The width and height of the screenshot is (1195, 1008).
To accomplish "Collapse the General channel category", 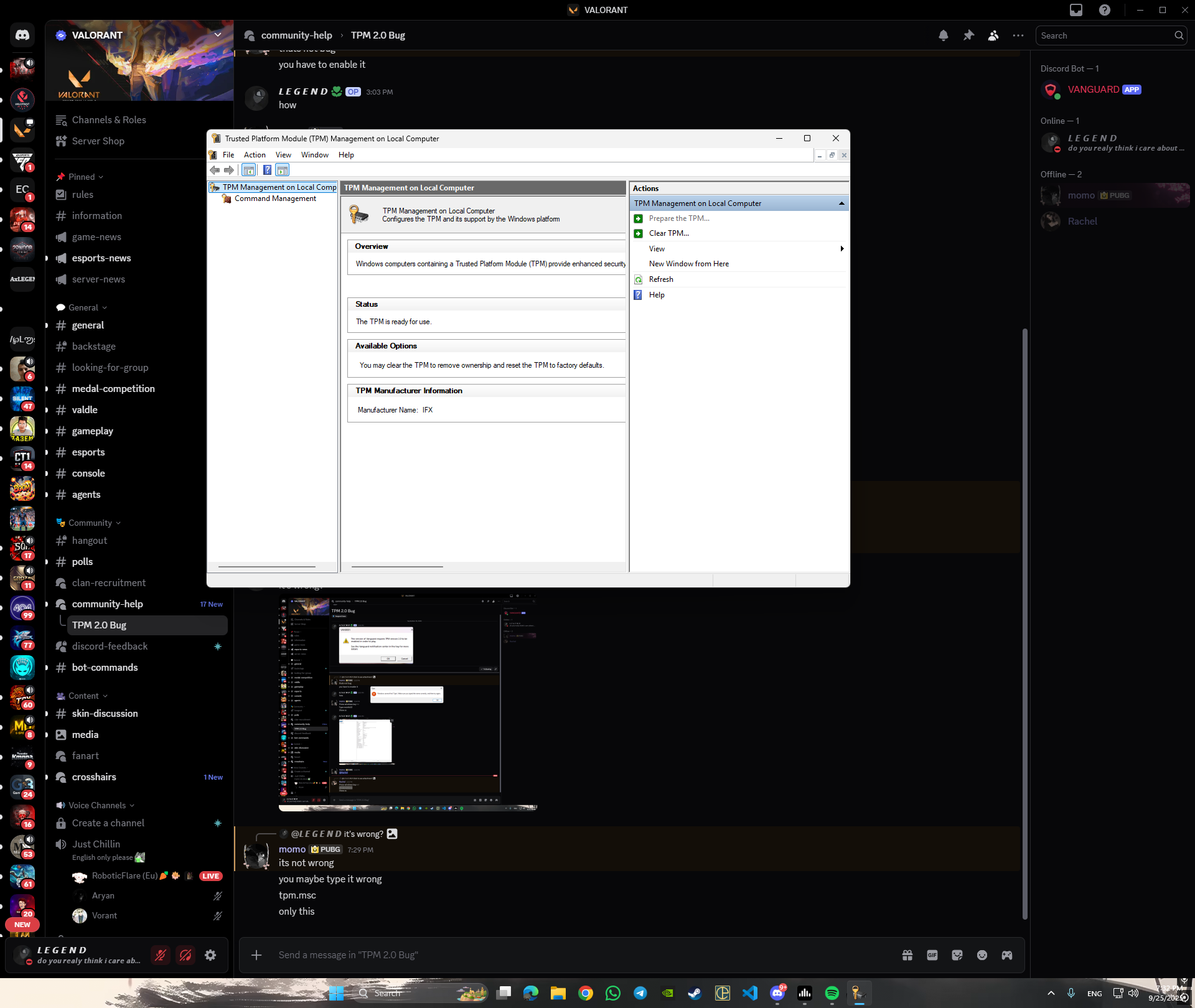I will (83, 307).
